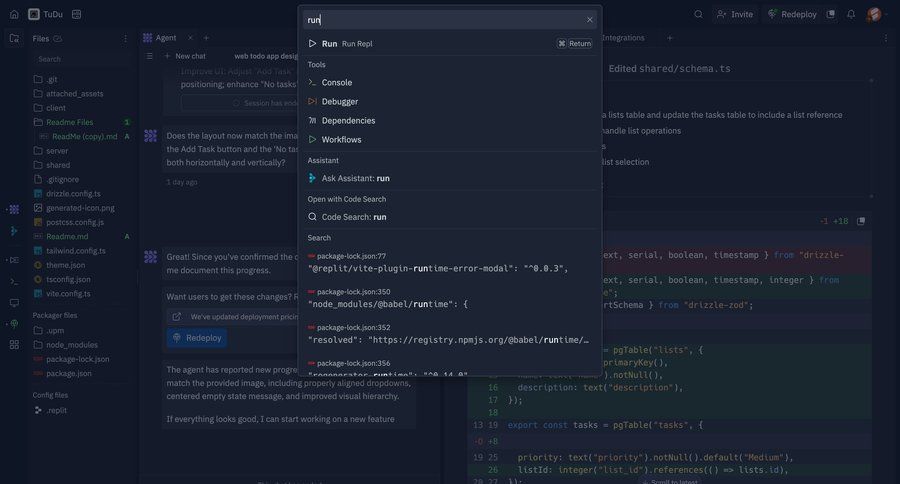This screenshot has height=484, width=900.
Task: Open Workflows tool from palette
Action: click(449, 140)
